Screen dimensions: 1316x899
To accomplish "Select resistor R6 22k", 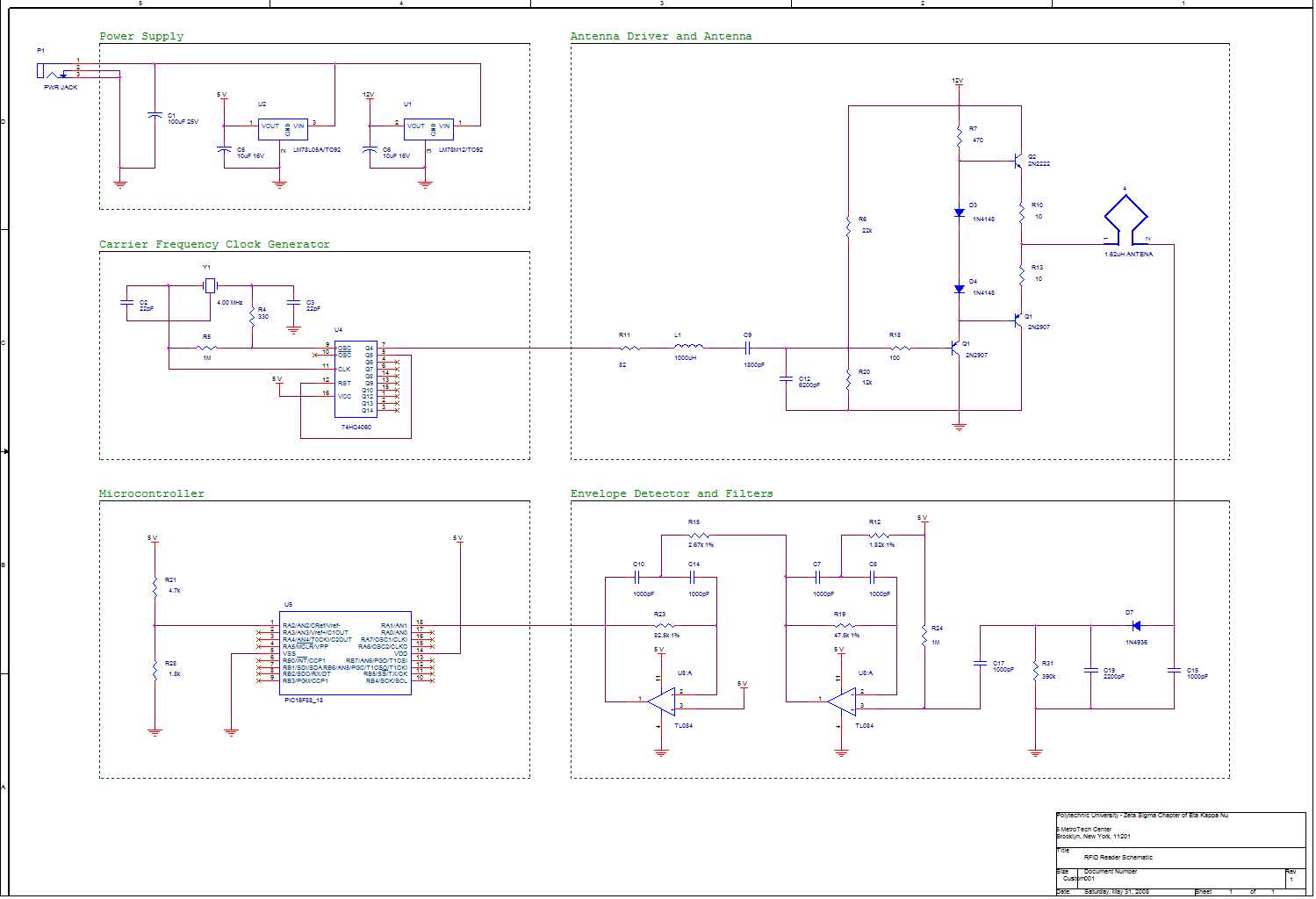I will (848, 226).
